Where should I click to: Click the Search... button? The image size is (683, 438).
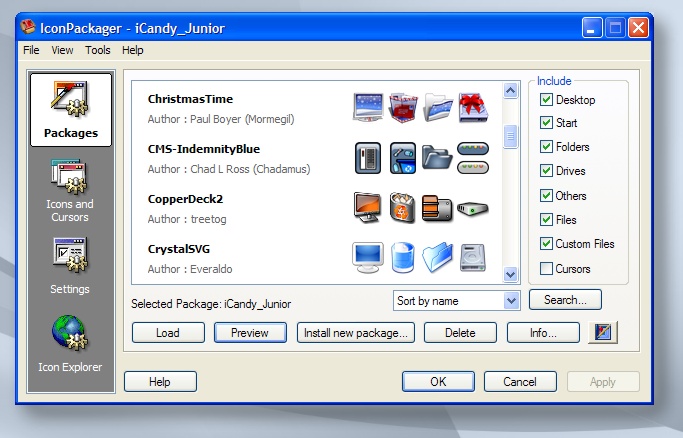tap(565, 300)
